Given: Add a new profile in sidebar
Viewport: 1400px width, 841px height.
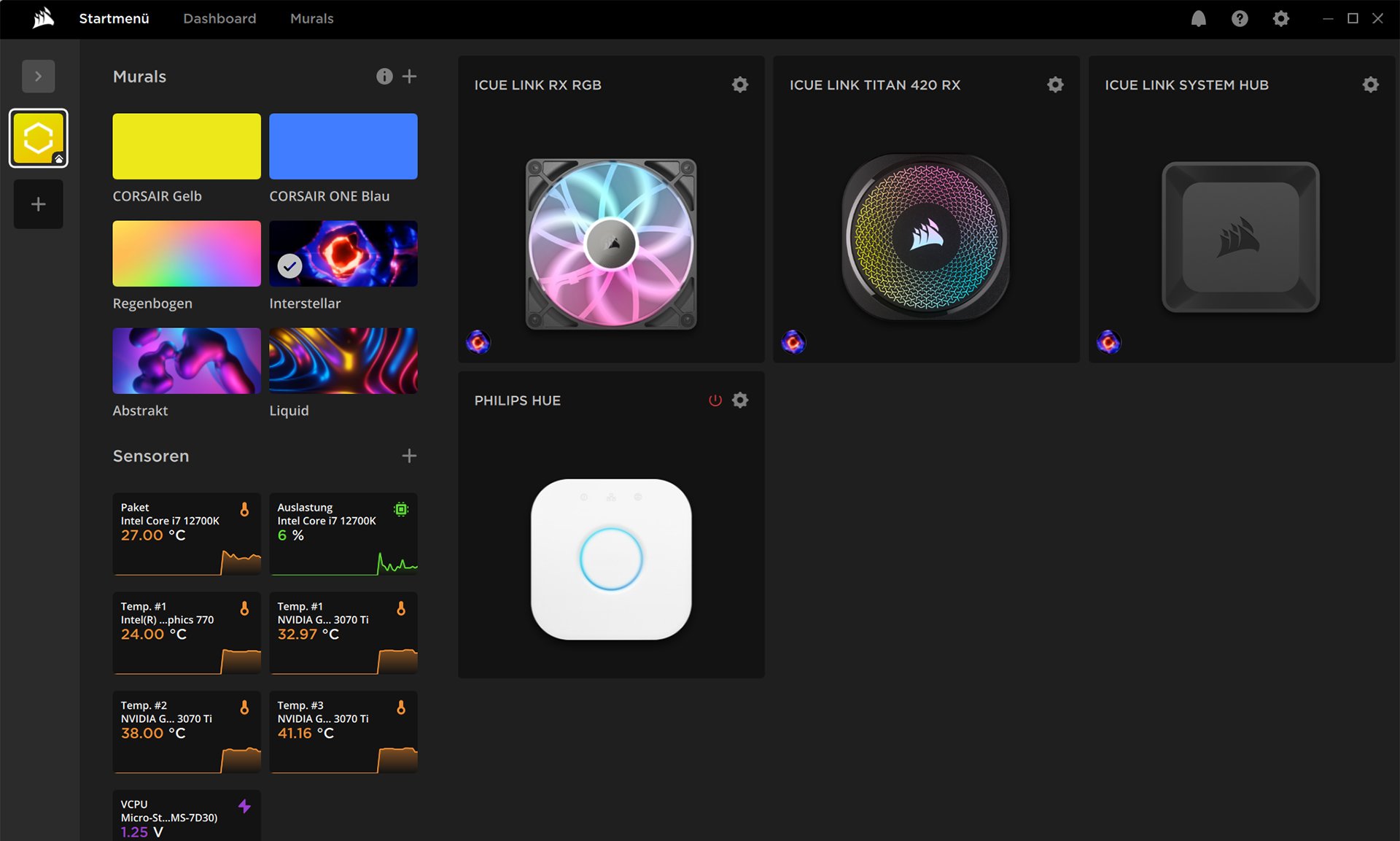Looking at the screenshot, I should point(39,204).
